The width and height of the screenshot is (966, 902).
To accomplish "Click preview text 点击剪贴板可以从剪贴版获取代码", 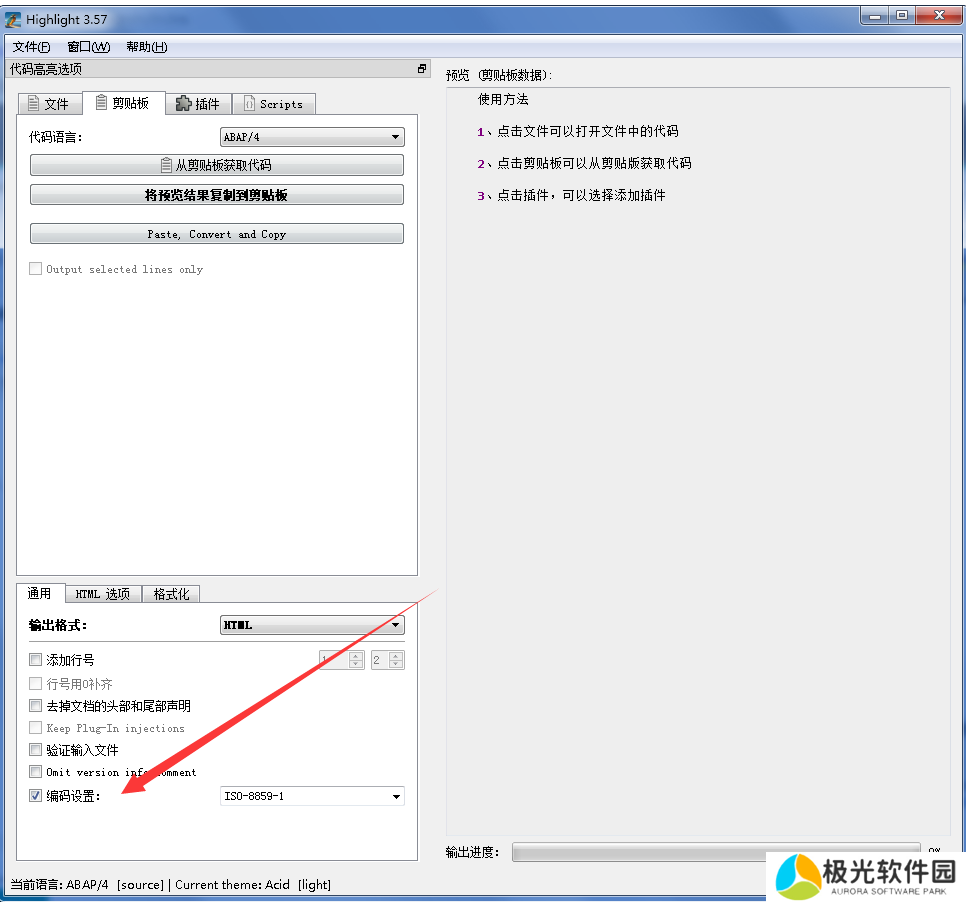I will [594, 163].
